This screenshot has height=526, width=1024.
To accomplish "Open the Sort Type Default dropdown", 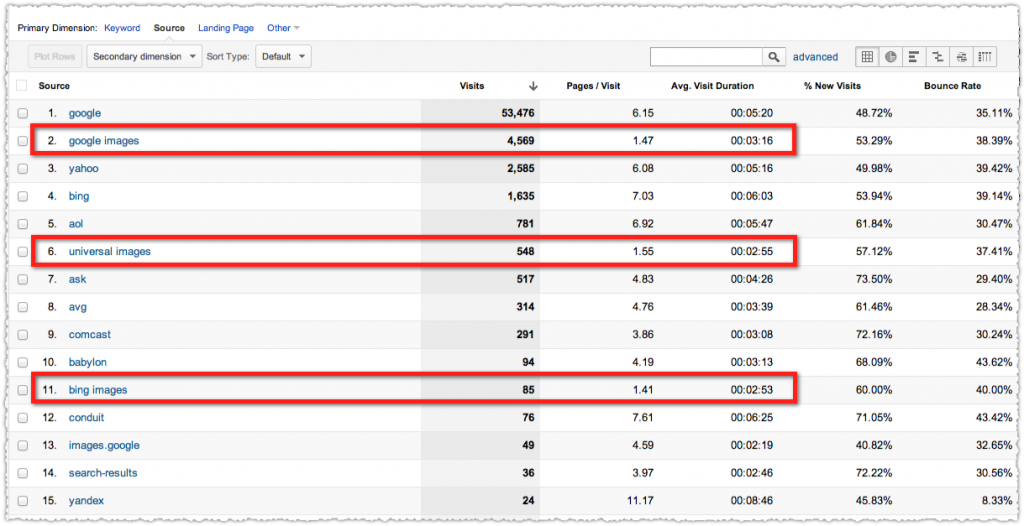I will click(x=283, y=56).
